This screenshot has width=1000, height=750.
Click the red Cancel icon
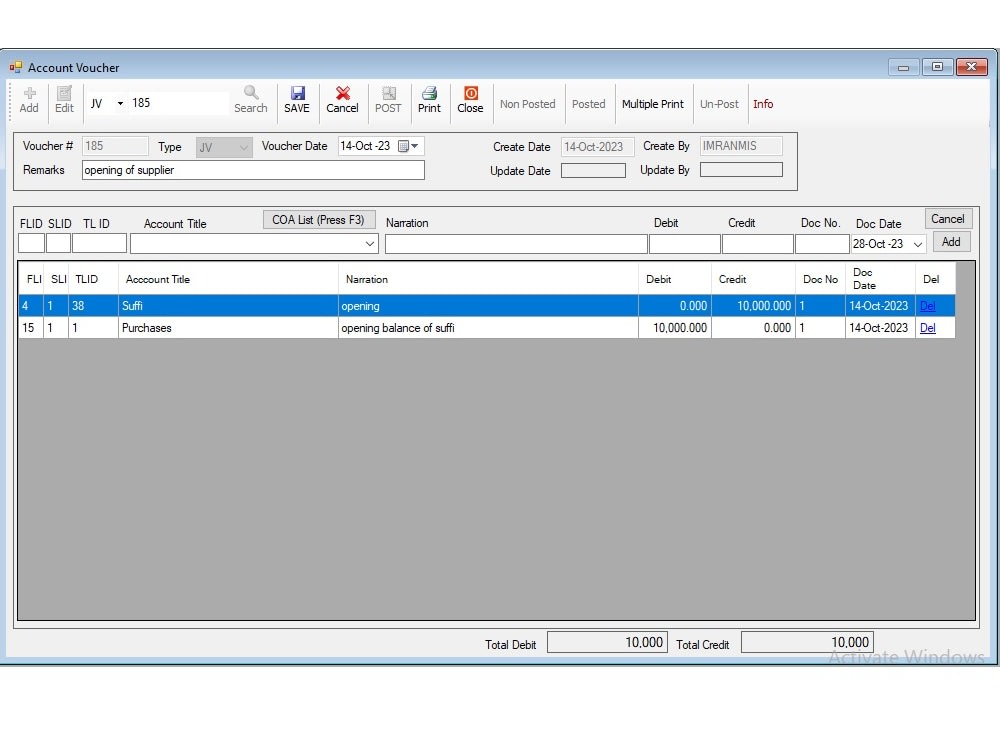pyautogui.click(x=342, y=100)
